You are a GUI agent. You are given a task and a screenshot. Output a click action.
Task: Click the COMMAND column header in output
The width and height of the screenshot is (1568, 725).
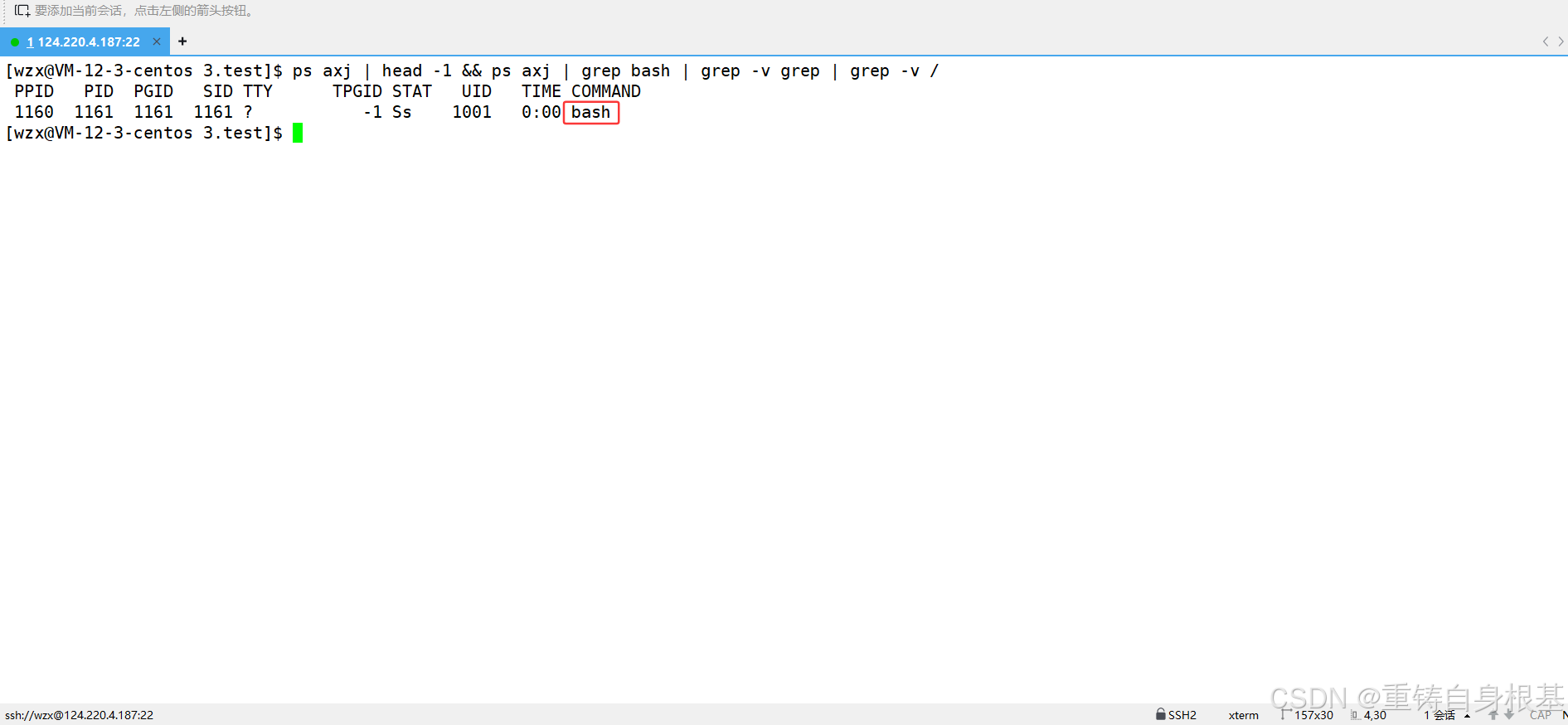click(606, 91)
